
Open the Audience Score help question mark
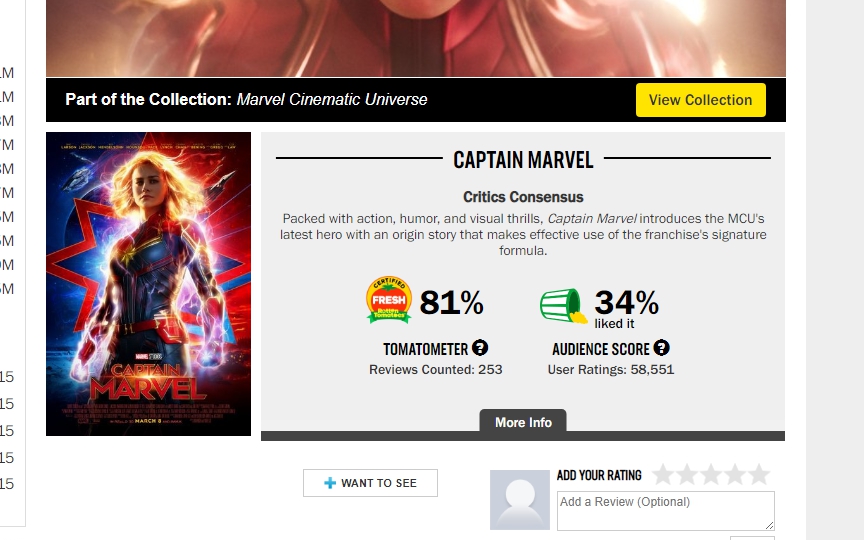coord(661,348)
